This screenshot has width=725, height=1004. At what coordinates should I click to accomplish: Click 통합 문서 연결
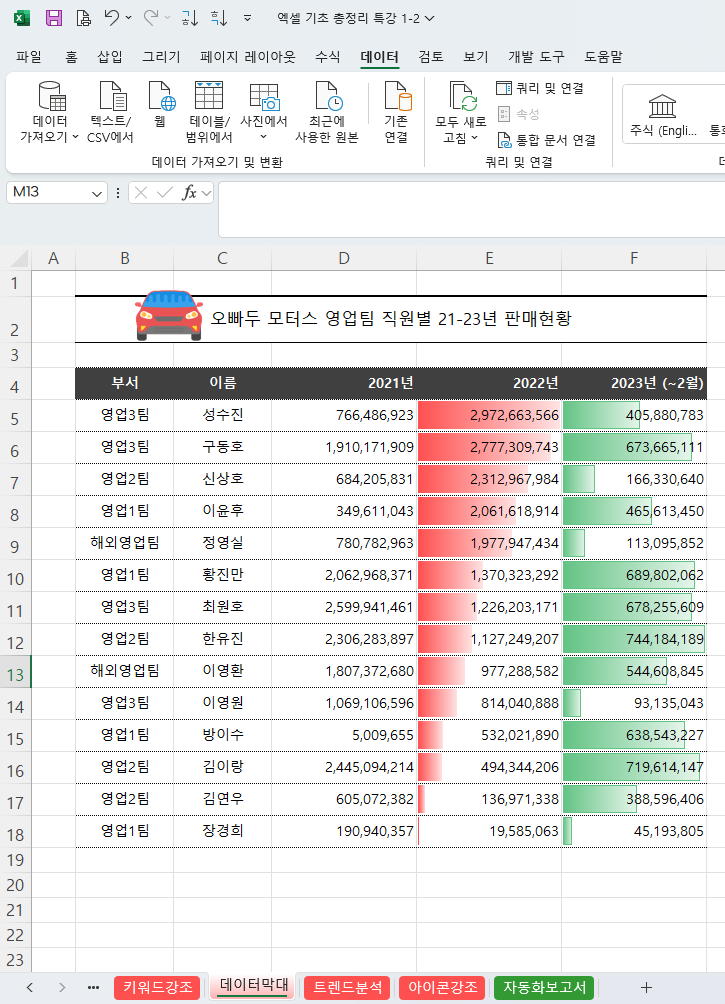[x=547, y=140]
